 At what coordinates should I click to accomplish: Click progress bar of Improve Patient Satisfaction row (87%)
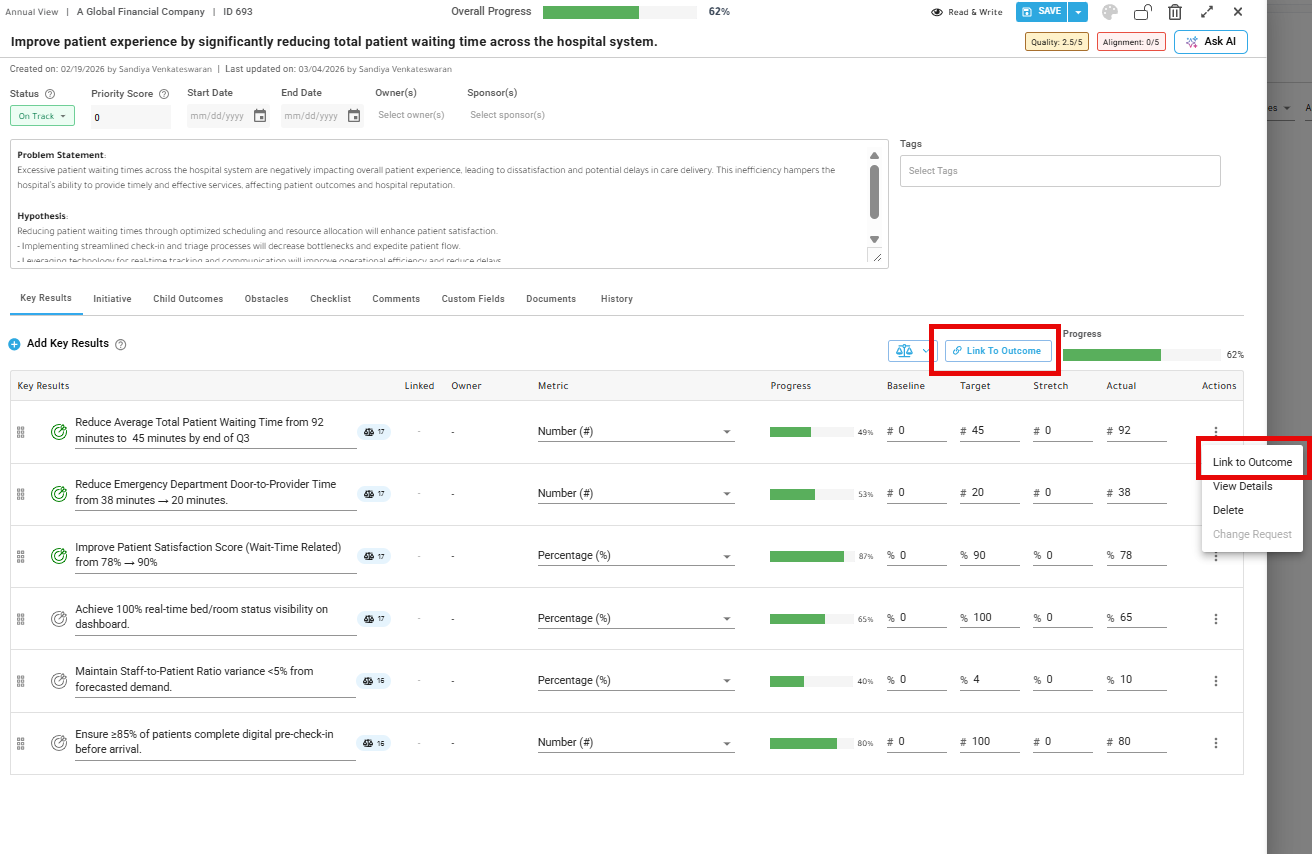(812, 556)
